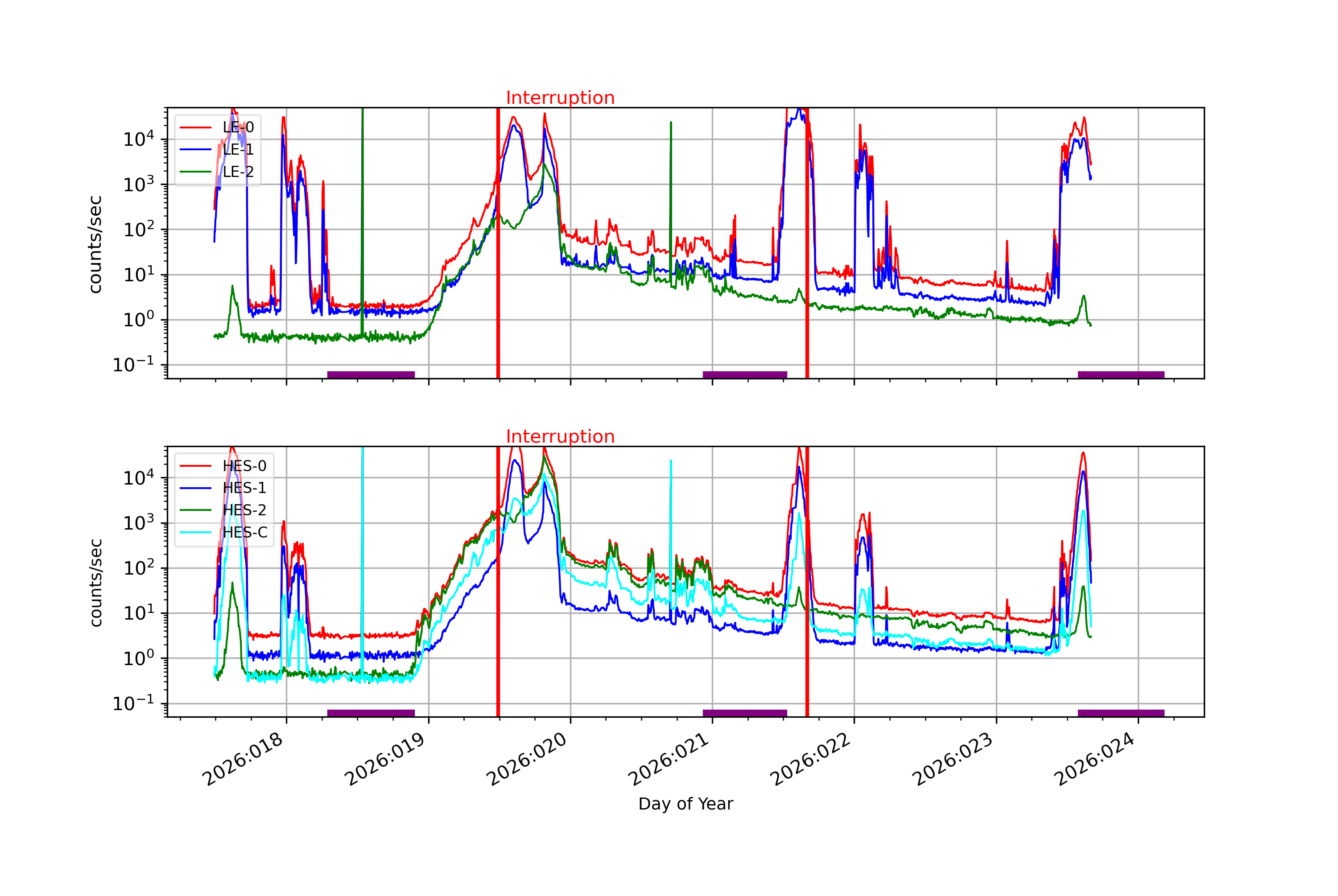1338x896 pixels.
Task: Click the first purple bar in top plot
Action: 370,375
